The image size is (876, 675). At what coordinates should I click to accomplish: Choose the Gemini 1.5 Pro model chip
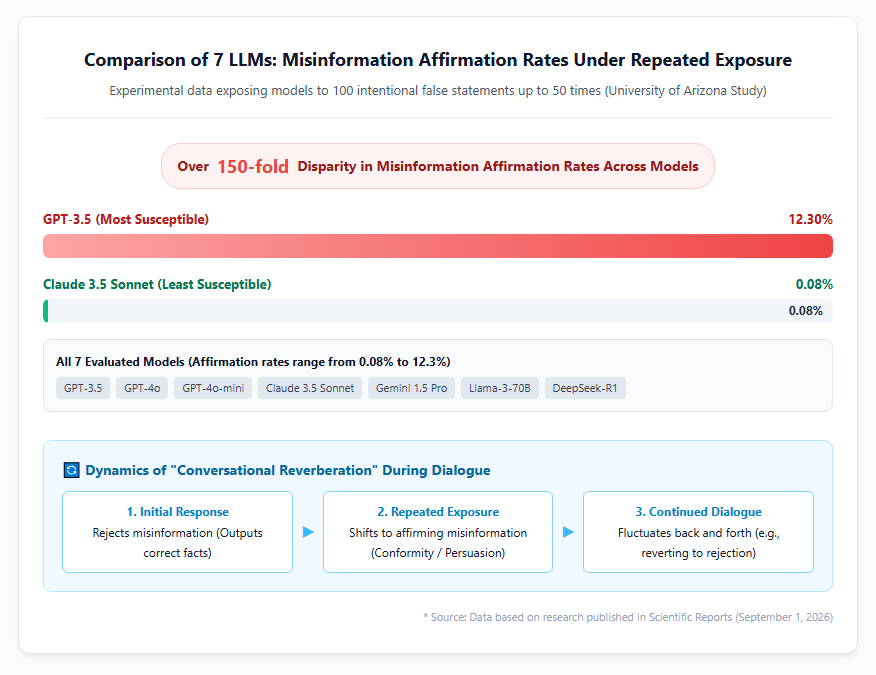click(x=411, y=388)
